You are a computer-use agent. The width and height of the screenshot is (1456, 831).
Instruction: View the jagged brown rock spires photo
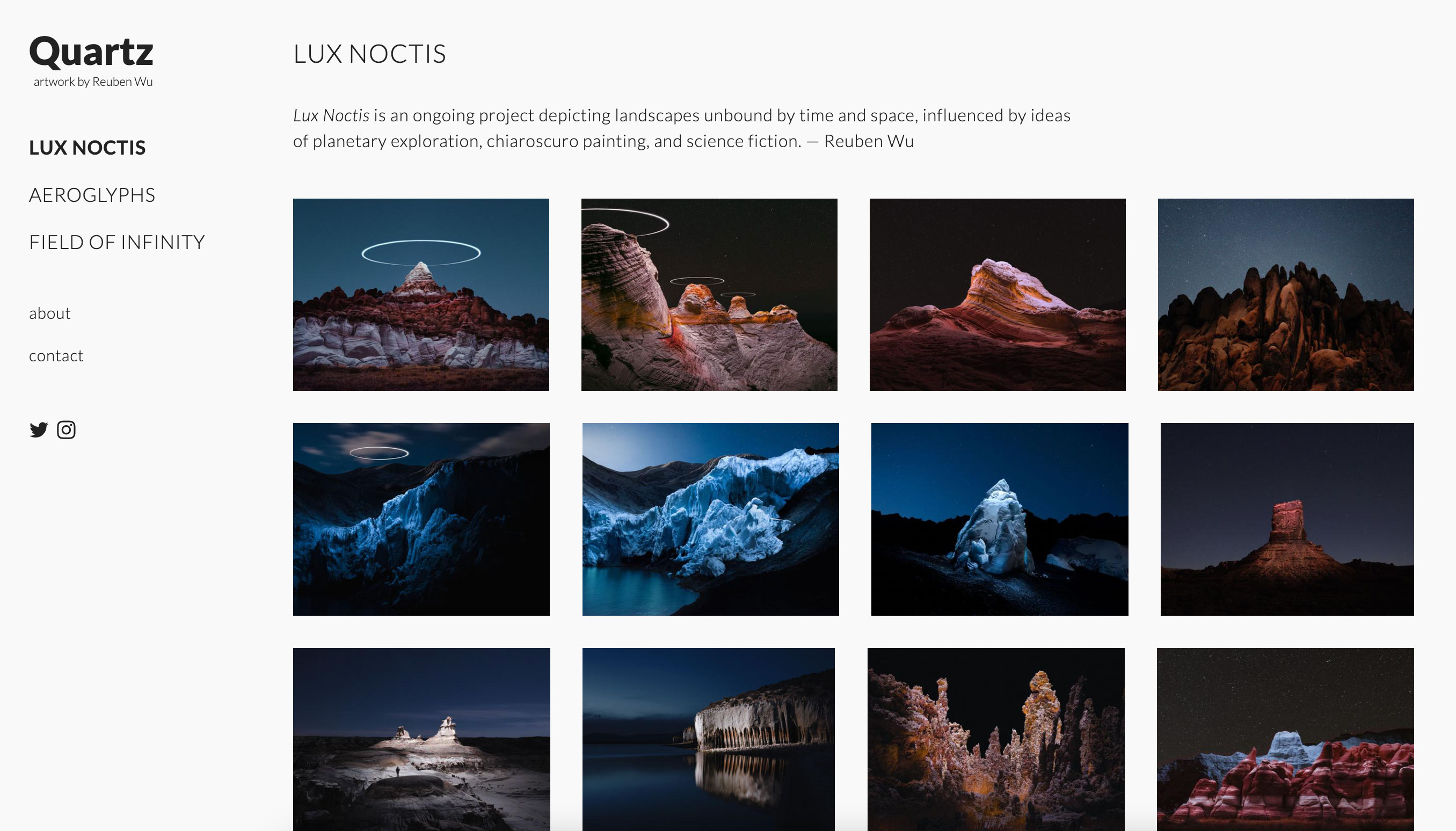tap(1285, 295)
